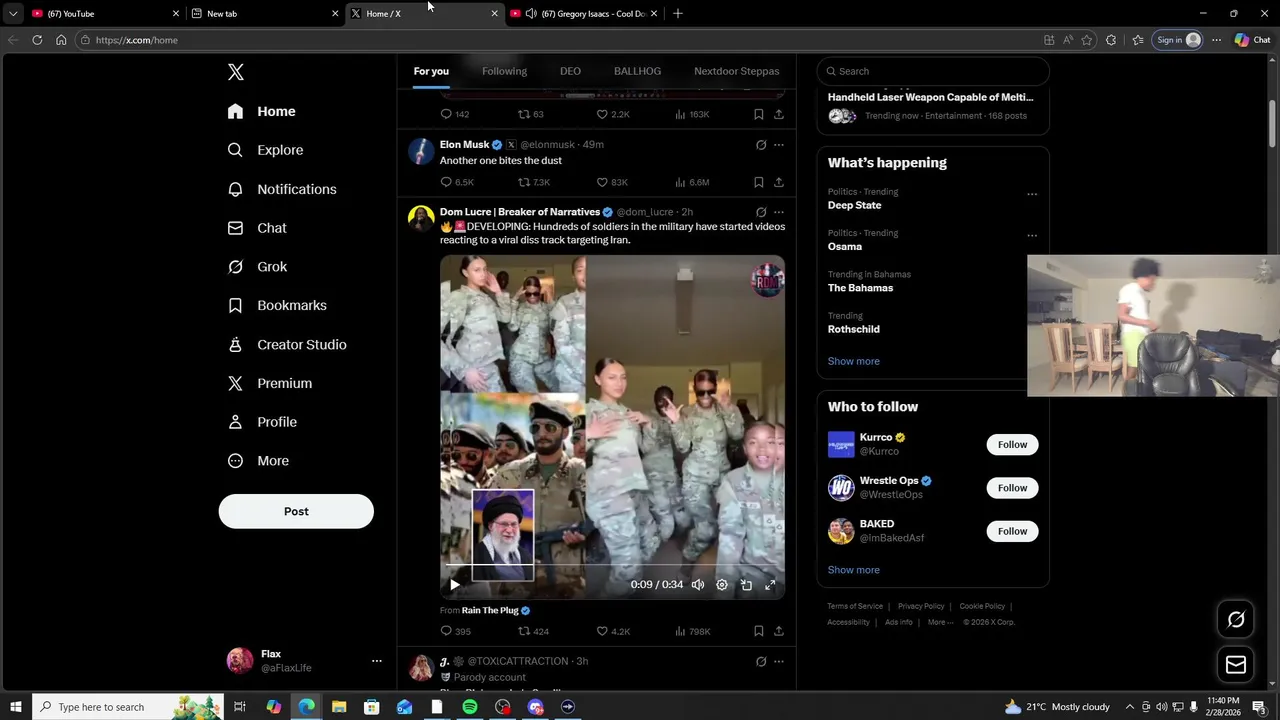1280x720 pixels.
Task: Bookmark Elon Musk's post
Action: (x=758, y=182)
